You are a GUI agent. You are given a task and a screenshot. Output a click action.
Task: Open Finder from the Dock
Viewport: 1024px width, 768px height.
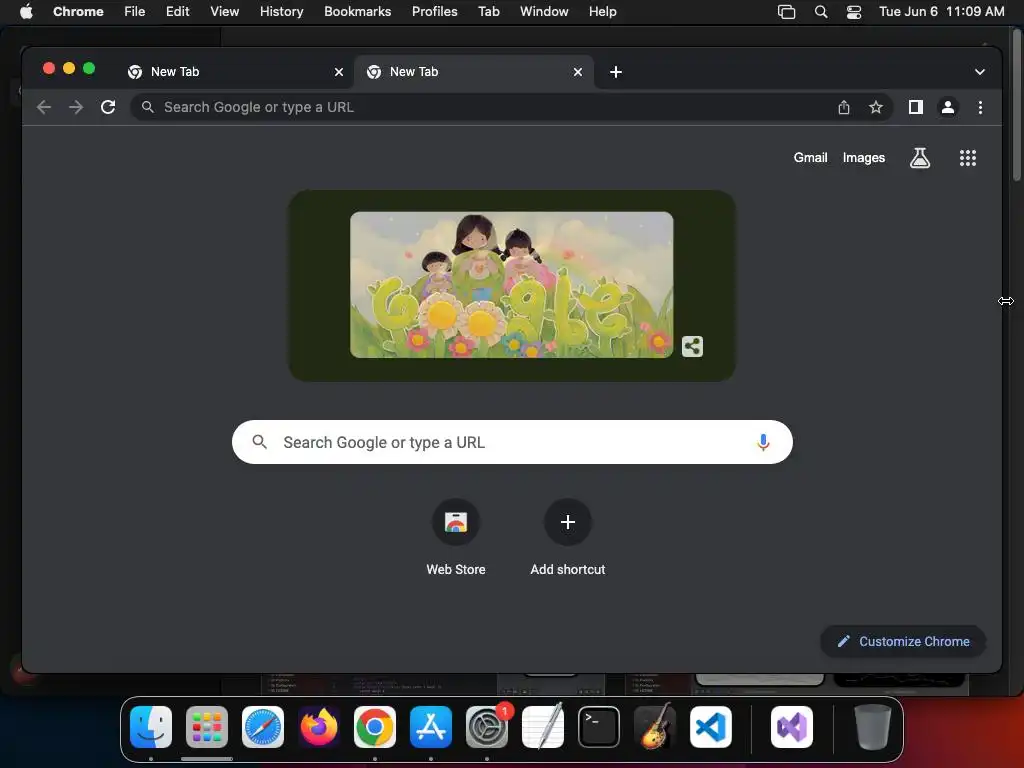pyautogui.click(x=151, y=727)
